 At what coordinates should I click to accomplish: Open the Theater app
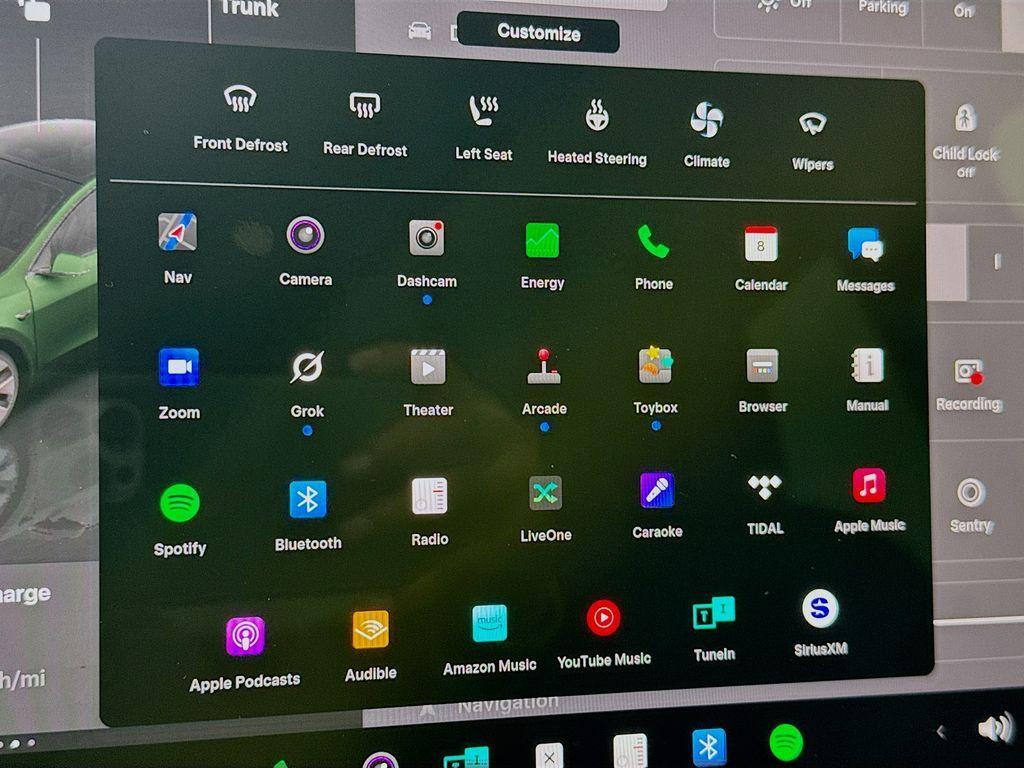pos(428,367)
